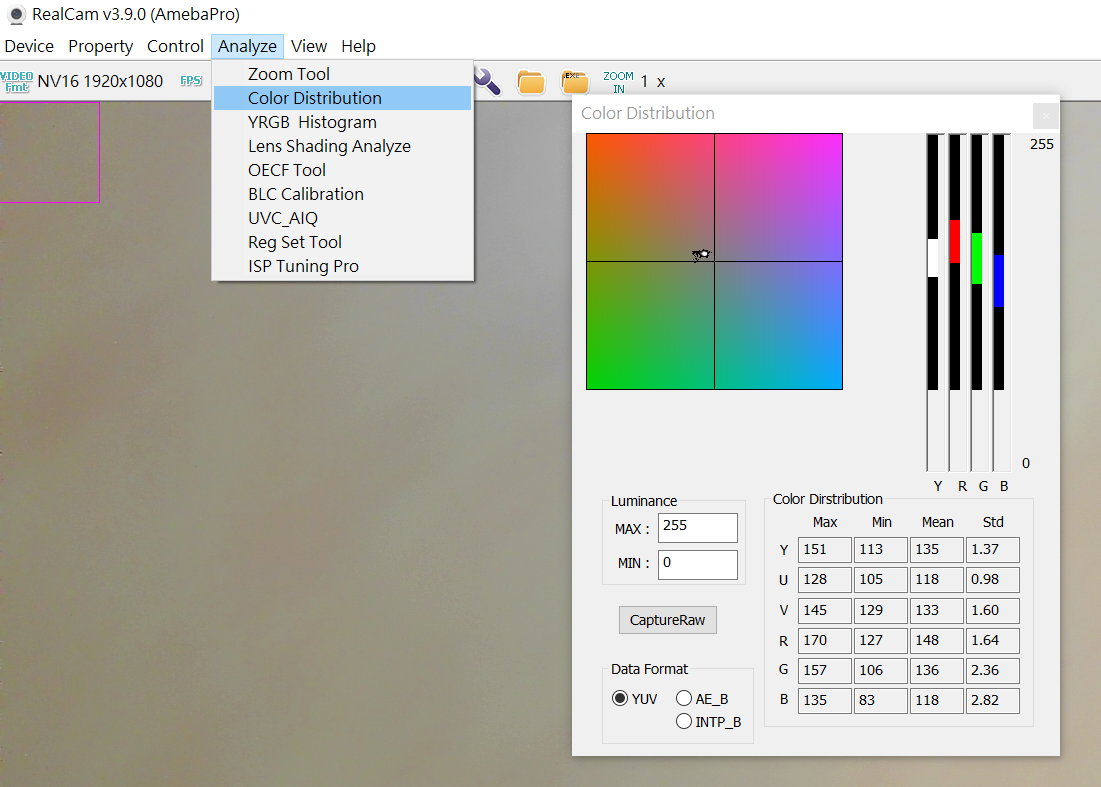The width and height of the screenshot is (1101, 787).
Task: Open the Device menu
Action: tap(29, 46)
